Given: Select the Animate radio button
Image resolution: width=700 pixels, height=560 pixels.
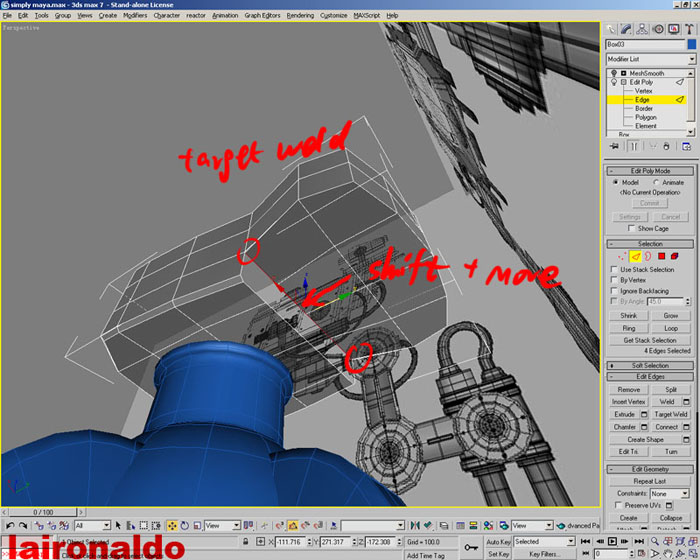Looking at the screenshot, I should pyautogui.click(x=656, y=182).
